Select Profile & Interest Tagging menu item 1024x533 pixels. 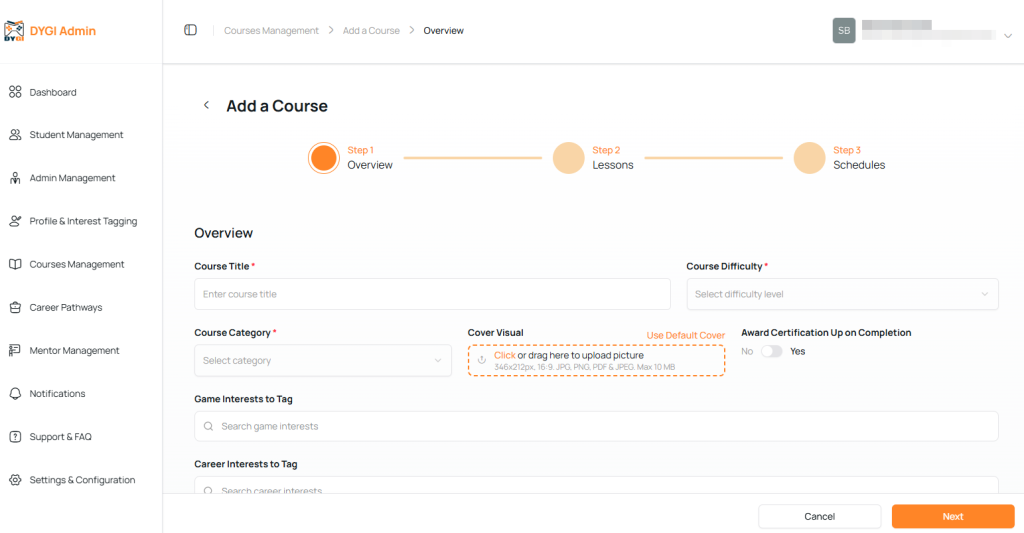pos(83,222)
